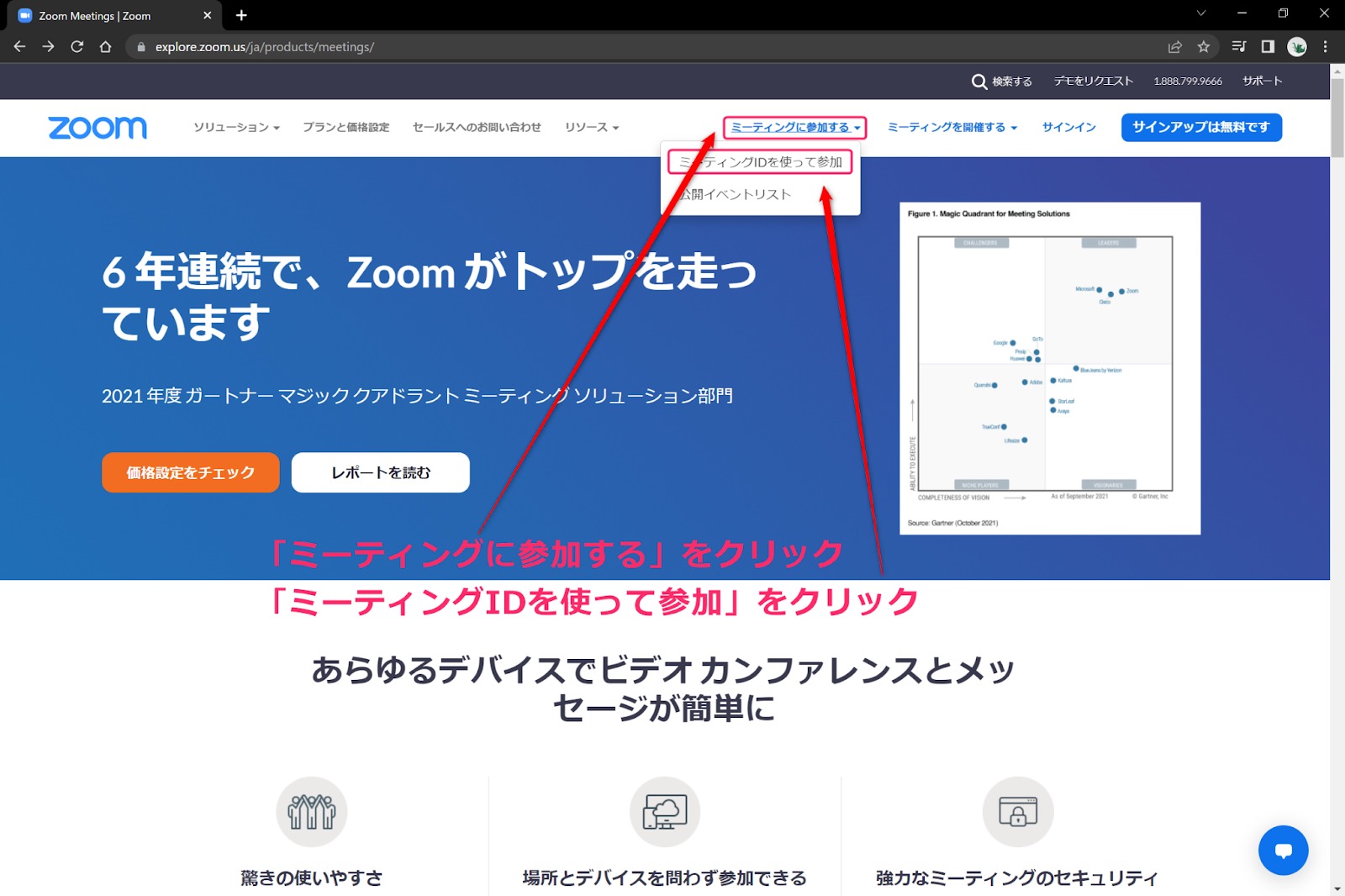This screenshot has width=1345, height=896.
Task: Click the サインイン link
Action: 1068,128
